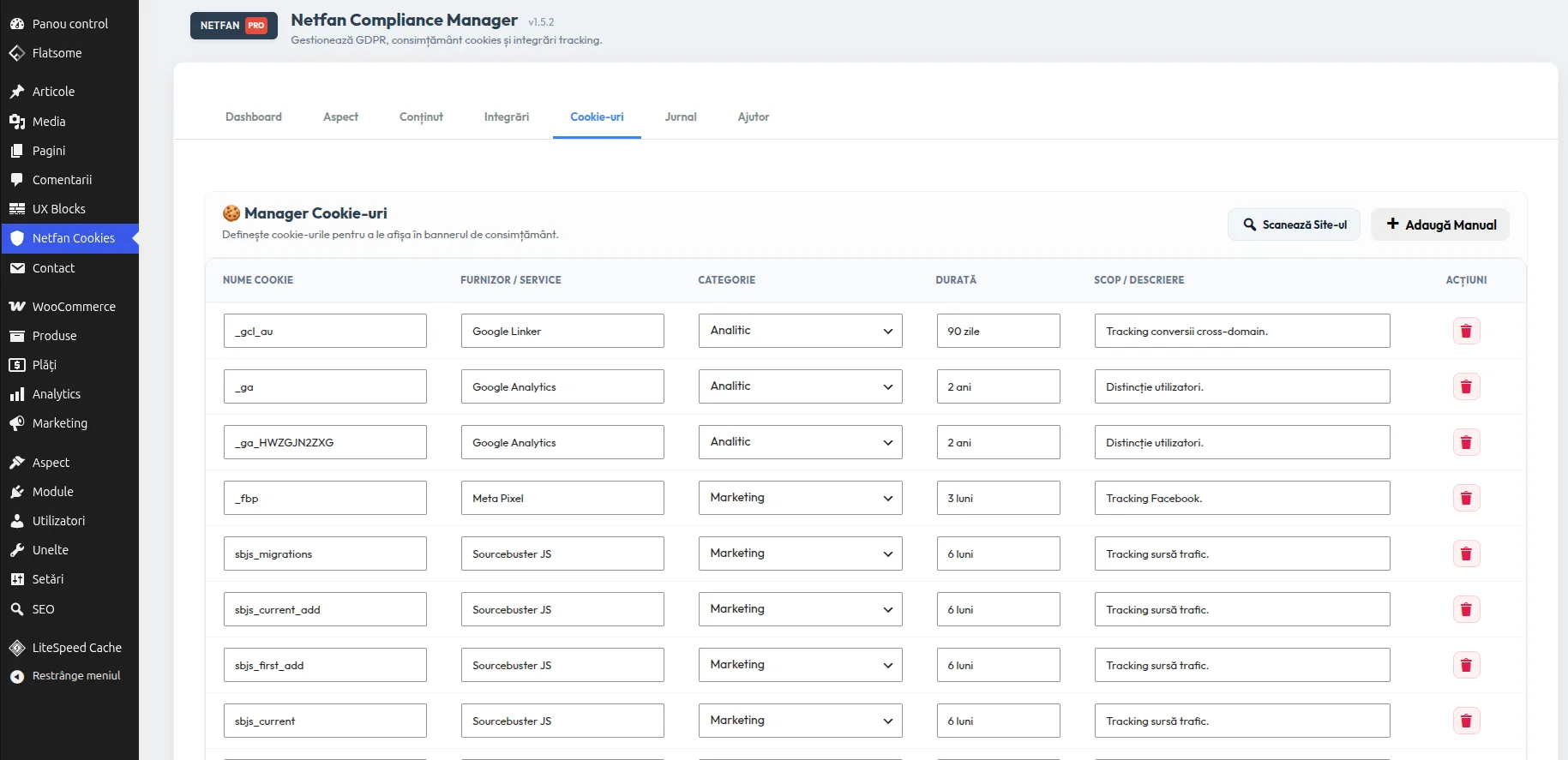The height and width of the screenshot is (760, 1568).
Task: Edit the Meta Pixel provider field
Action: pyautogui.click(x=562, y=498)
